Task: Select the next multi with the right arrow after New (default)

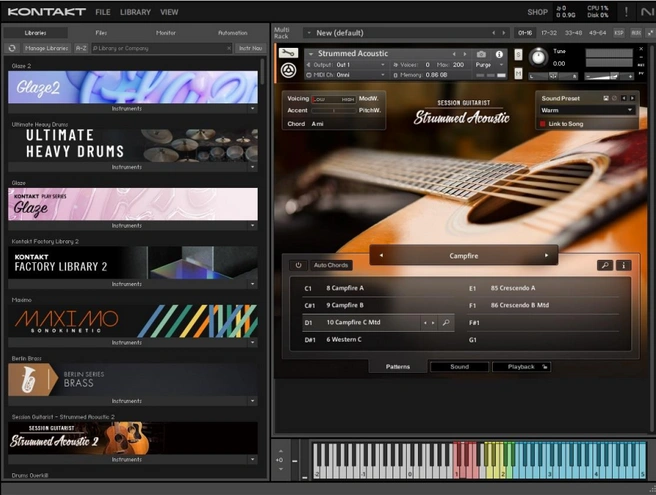Action: click(x=504, y=33)
